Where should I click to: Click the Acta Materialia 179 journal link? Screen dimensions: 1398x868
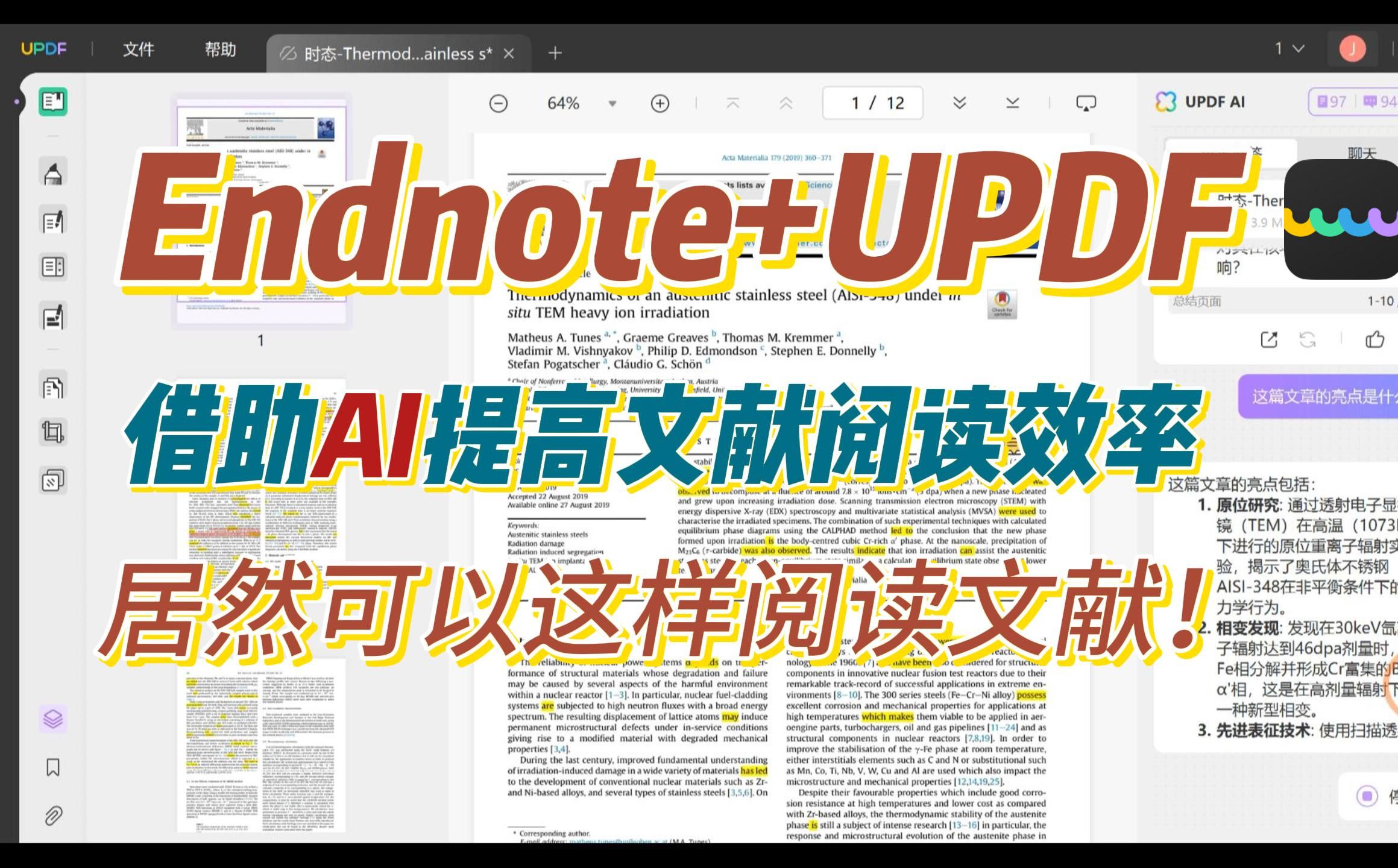(x=776, y=158)
